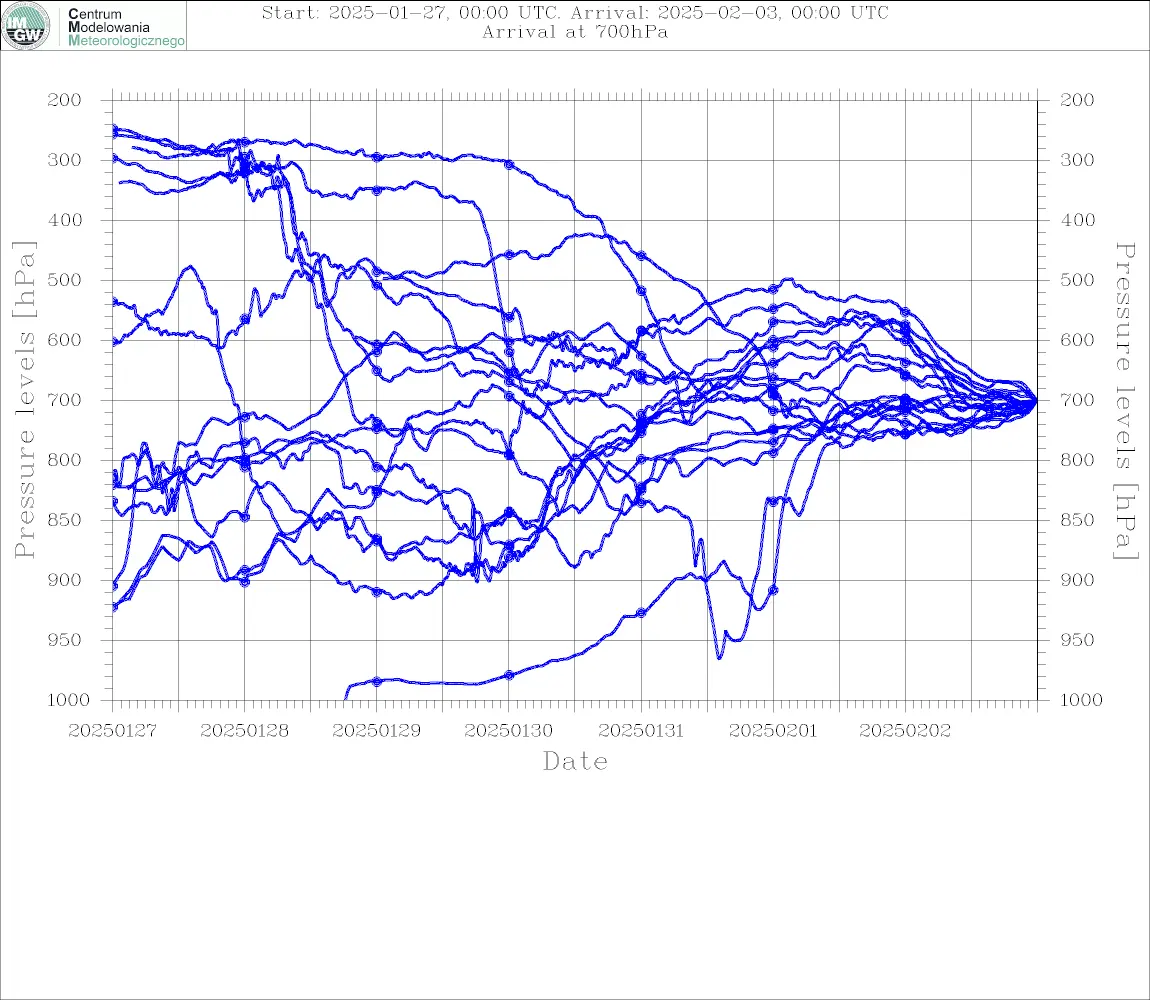The width and height of the screenshot is (1150, 1000).
Task: Click the right axis 850 label
Action: (x=1077, y=520)
